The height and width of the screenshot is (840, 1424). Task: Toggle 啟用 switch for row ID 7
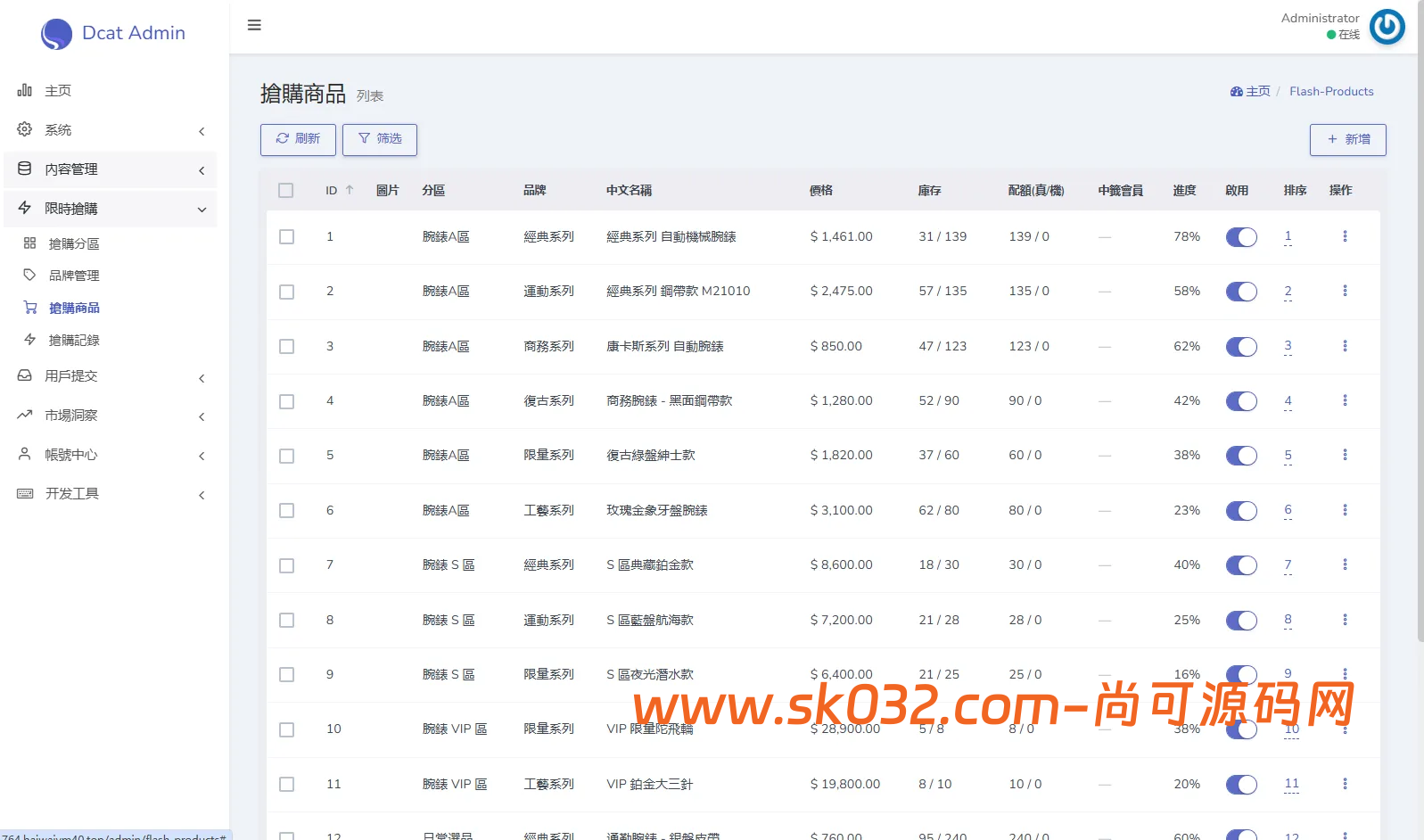point(1241,565)
